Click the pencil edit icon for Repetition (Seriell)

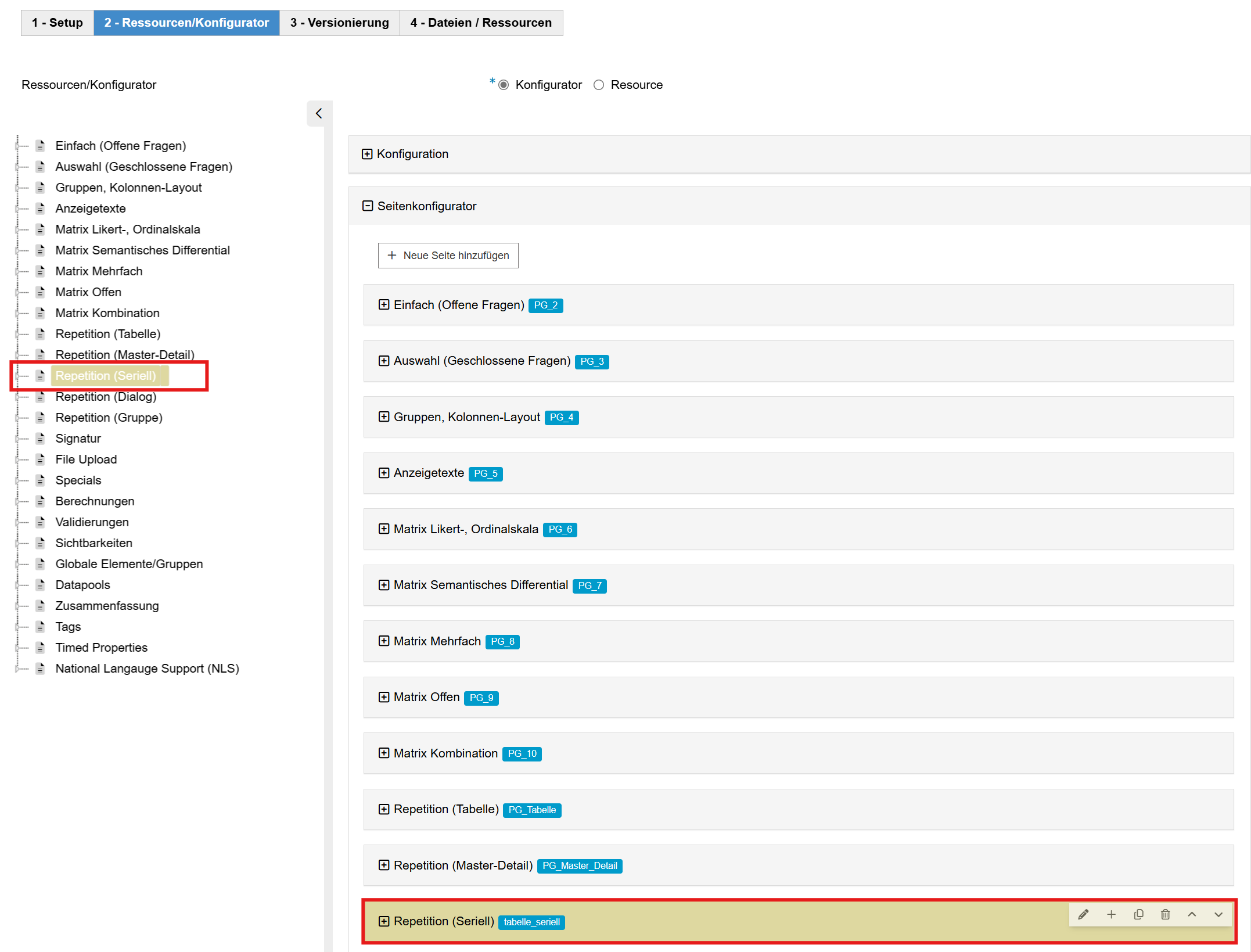click(1083, 915)
